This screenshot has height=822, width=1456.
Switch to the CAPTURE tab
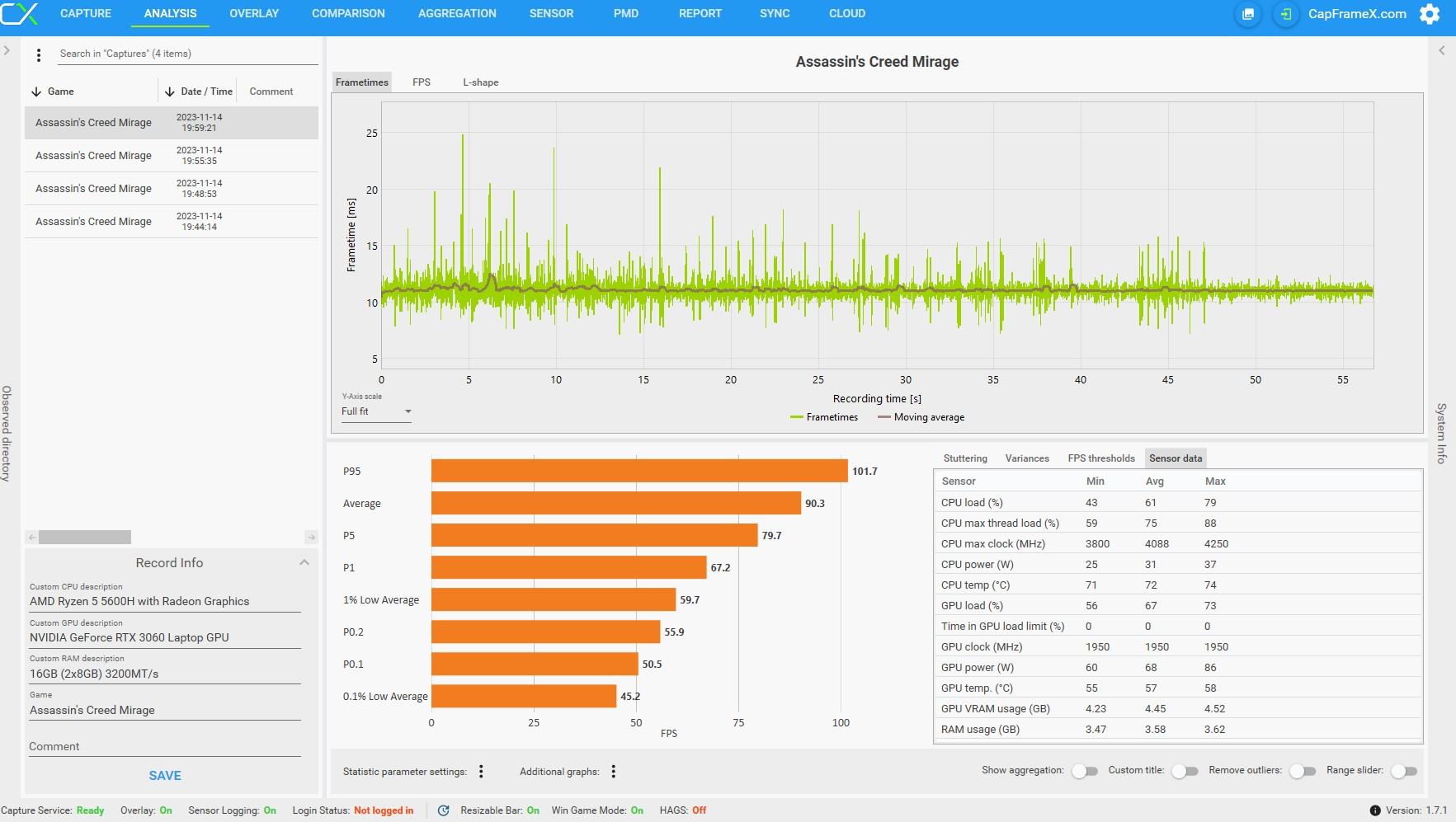(x=86, y=13)
